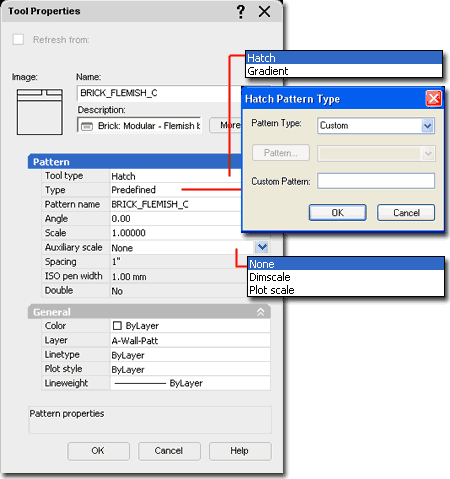The image size is (450, 479).
Task: Open the disabled pattern combo box
Action: [376, 154]
